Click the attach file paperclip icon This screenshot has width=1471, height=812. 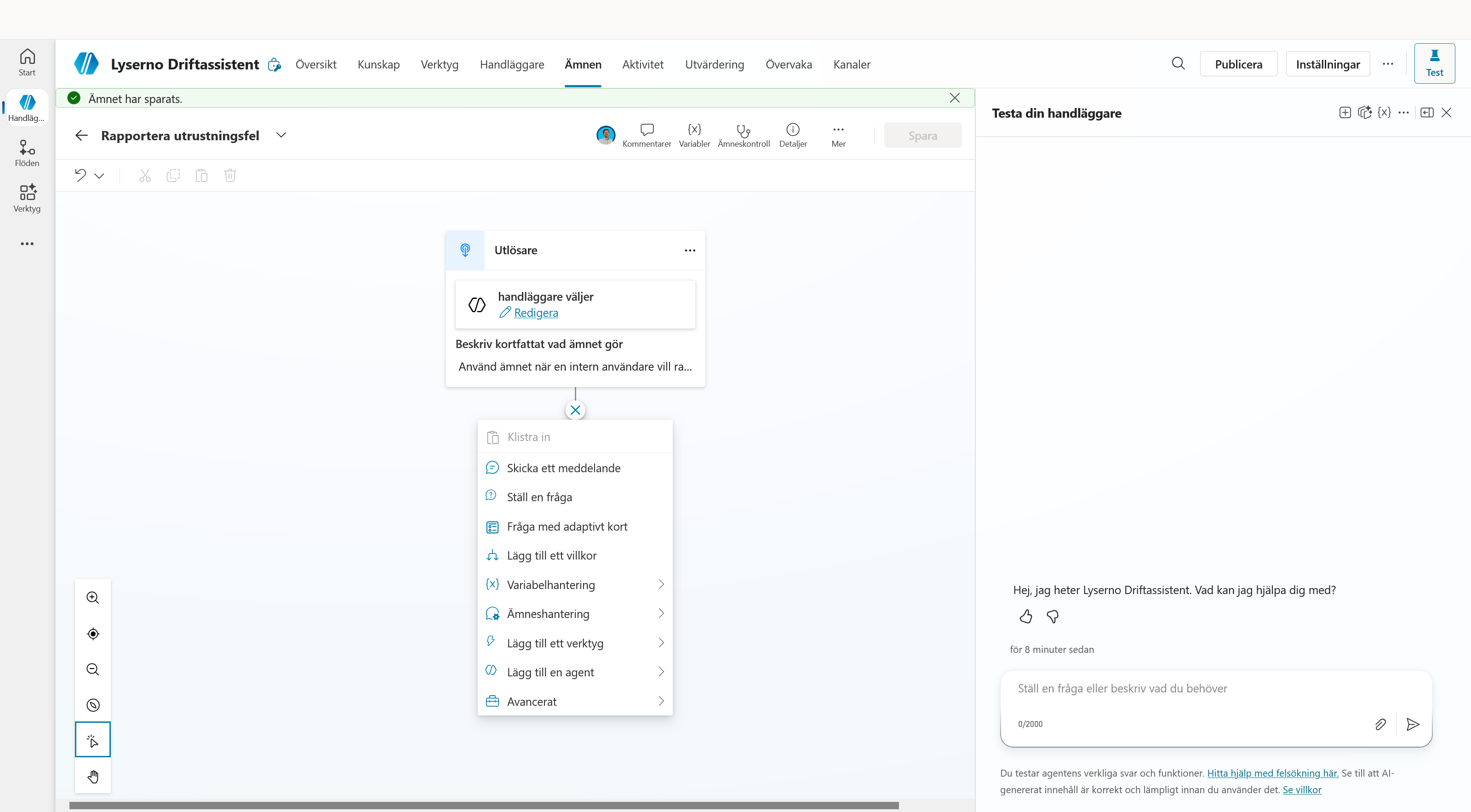point(1380,724)
